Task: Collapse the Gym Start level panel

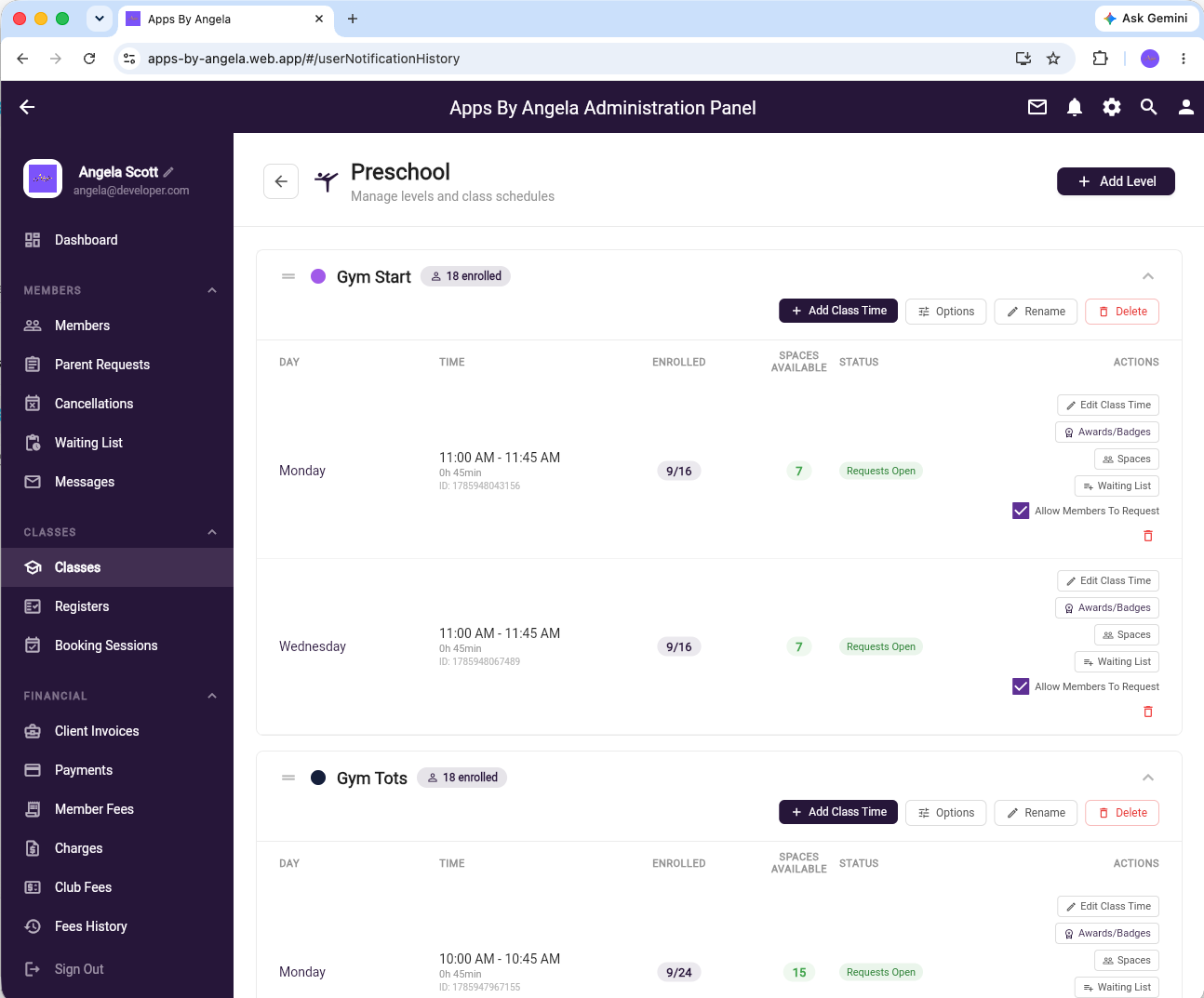Action: pos(1148,276)
